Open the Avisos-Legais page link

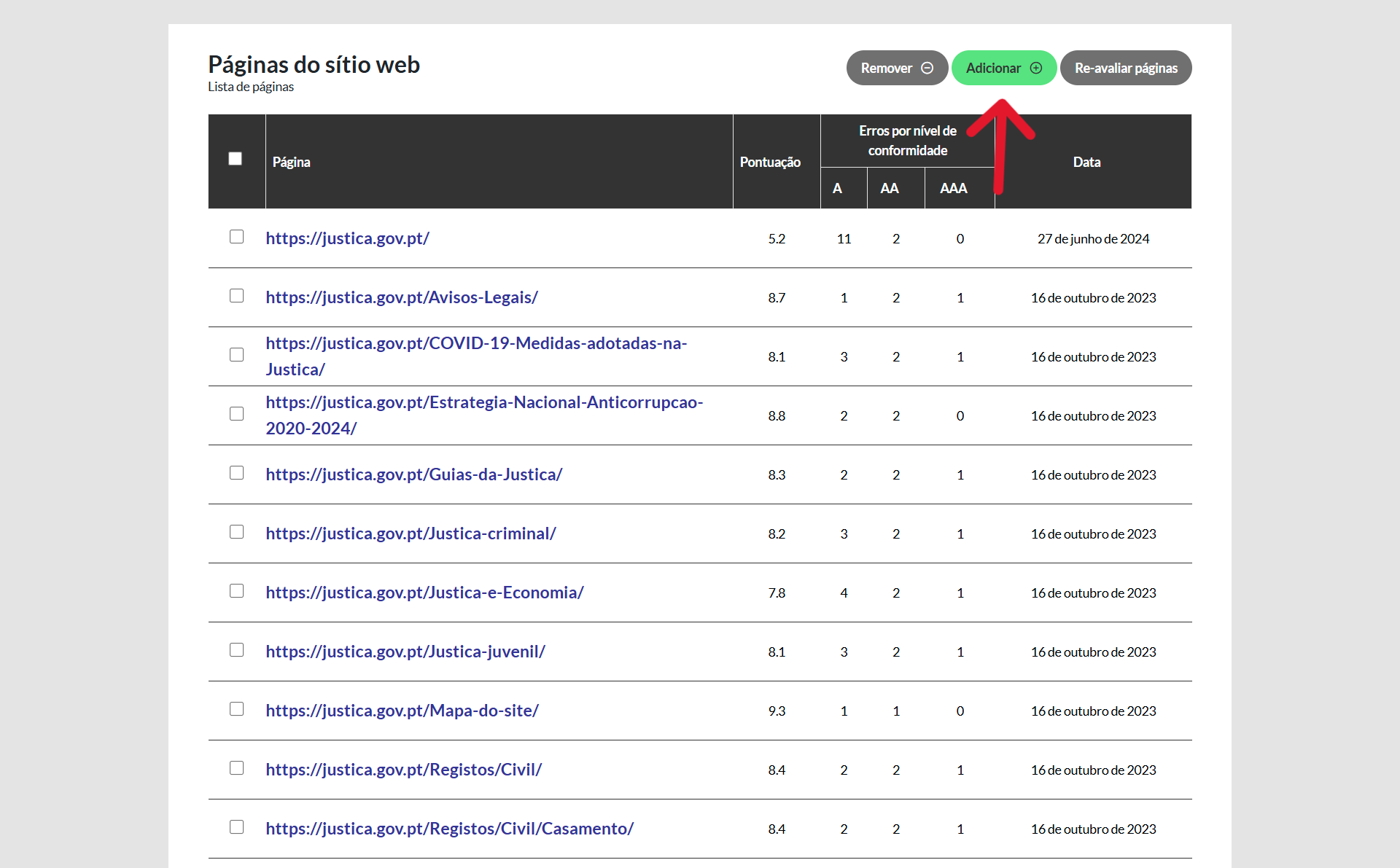click(x=401, y=297)
